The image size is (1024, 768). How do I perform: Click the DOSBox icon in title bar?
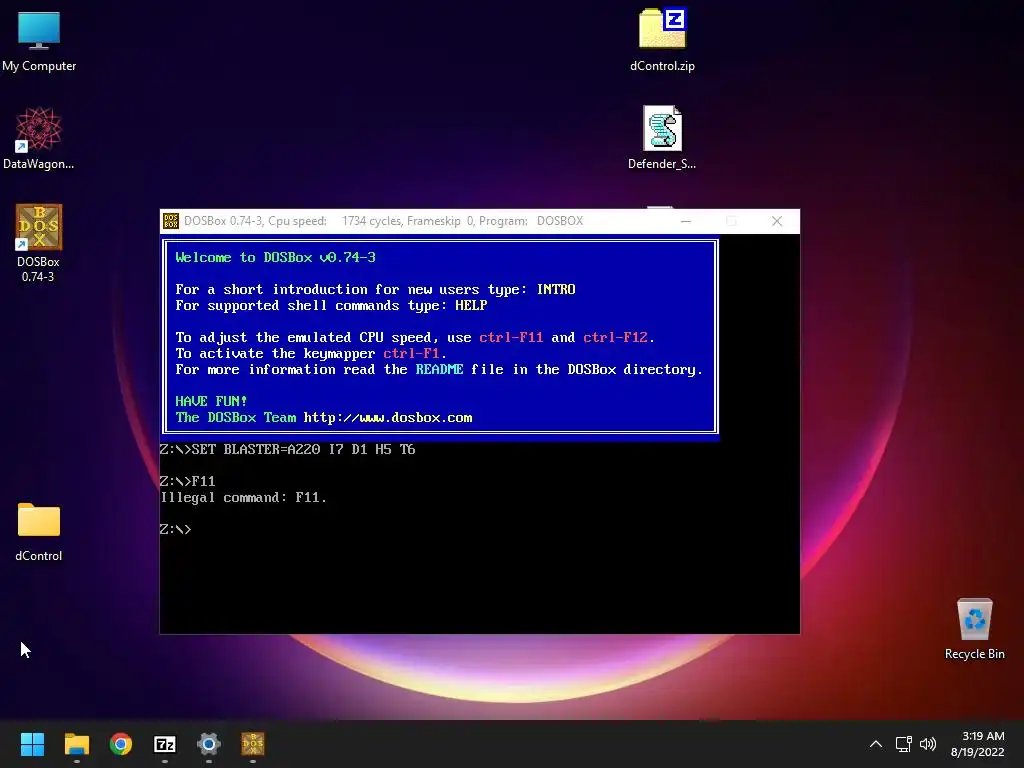tap(171, 221)
